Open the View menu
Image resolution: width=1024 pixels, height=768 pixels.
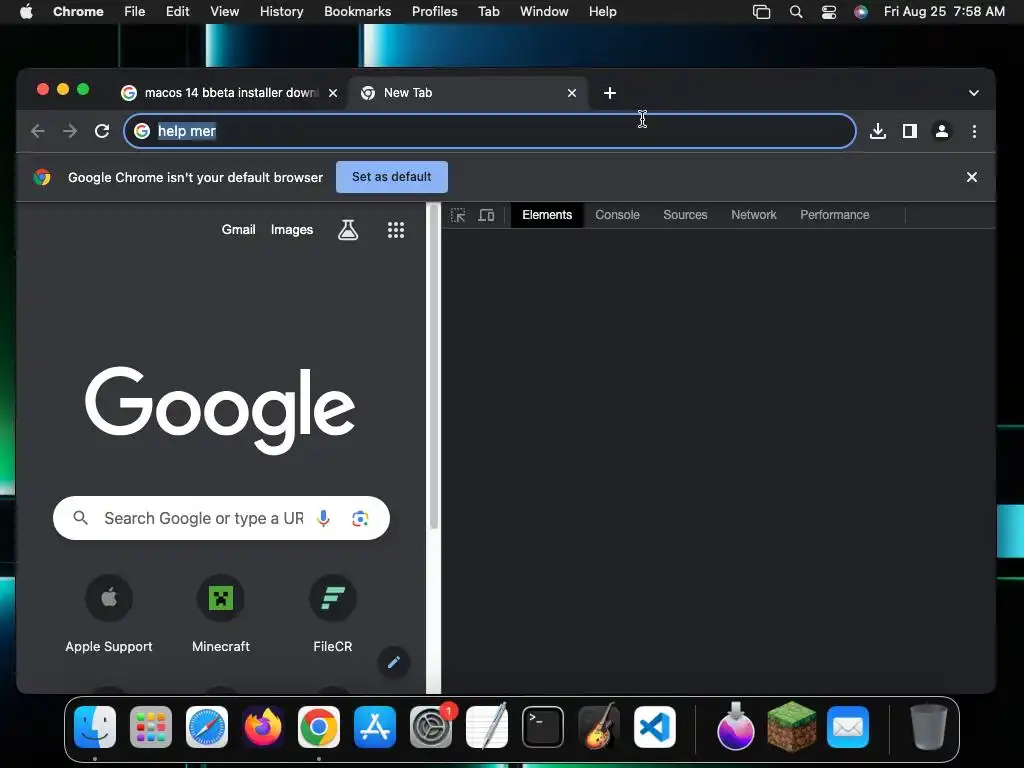point(224,12)
